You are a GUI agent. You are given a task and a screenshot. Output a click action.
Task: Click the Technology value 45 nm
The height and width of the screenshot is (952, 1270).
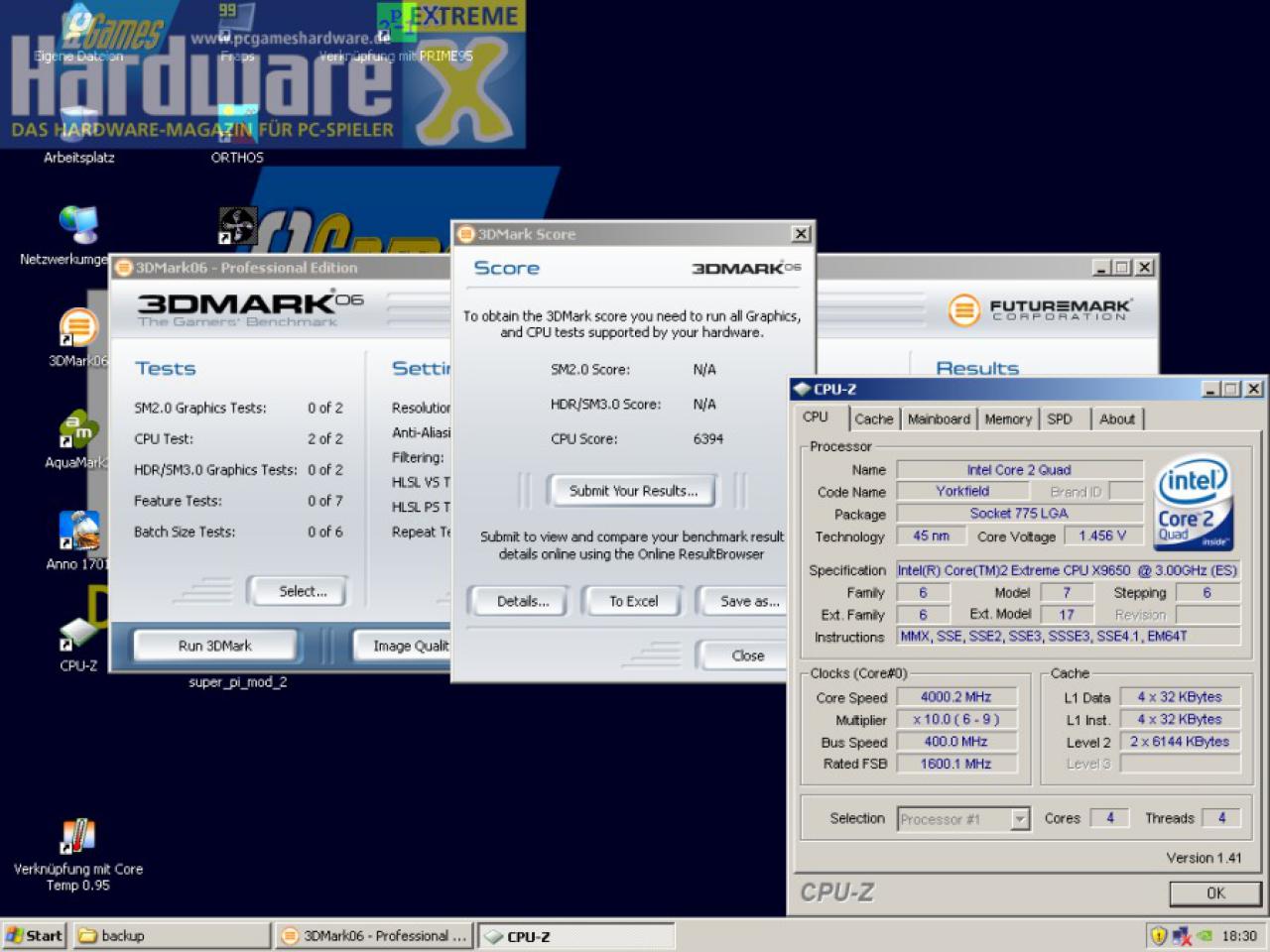pos(931,535)
